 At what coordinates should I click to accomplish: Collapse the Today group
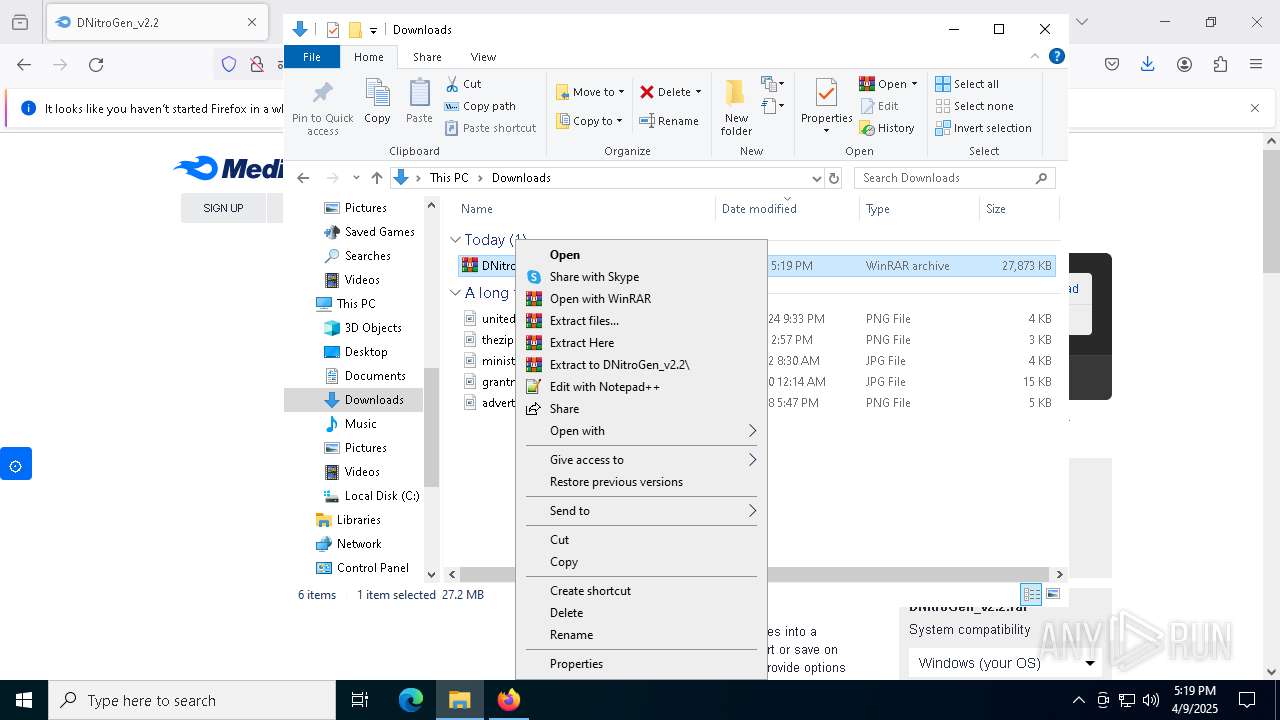click(455, 240)
